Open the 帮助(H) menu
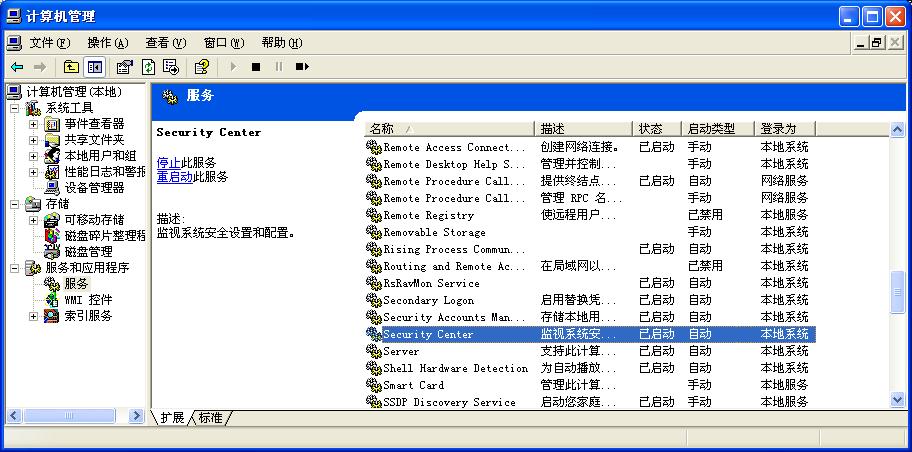The width and height of the screenshot is (912, 452). click(282, 43)
